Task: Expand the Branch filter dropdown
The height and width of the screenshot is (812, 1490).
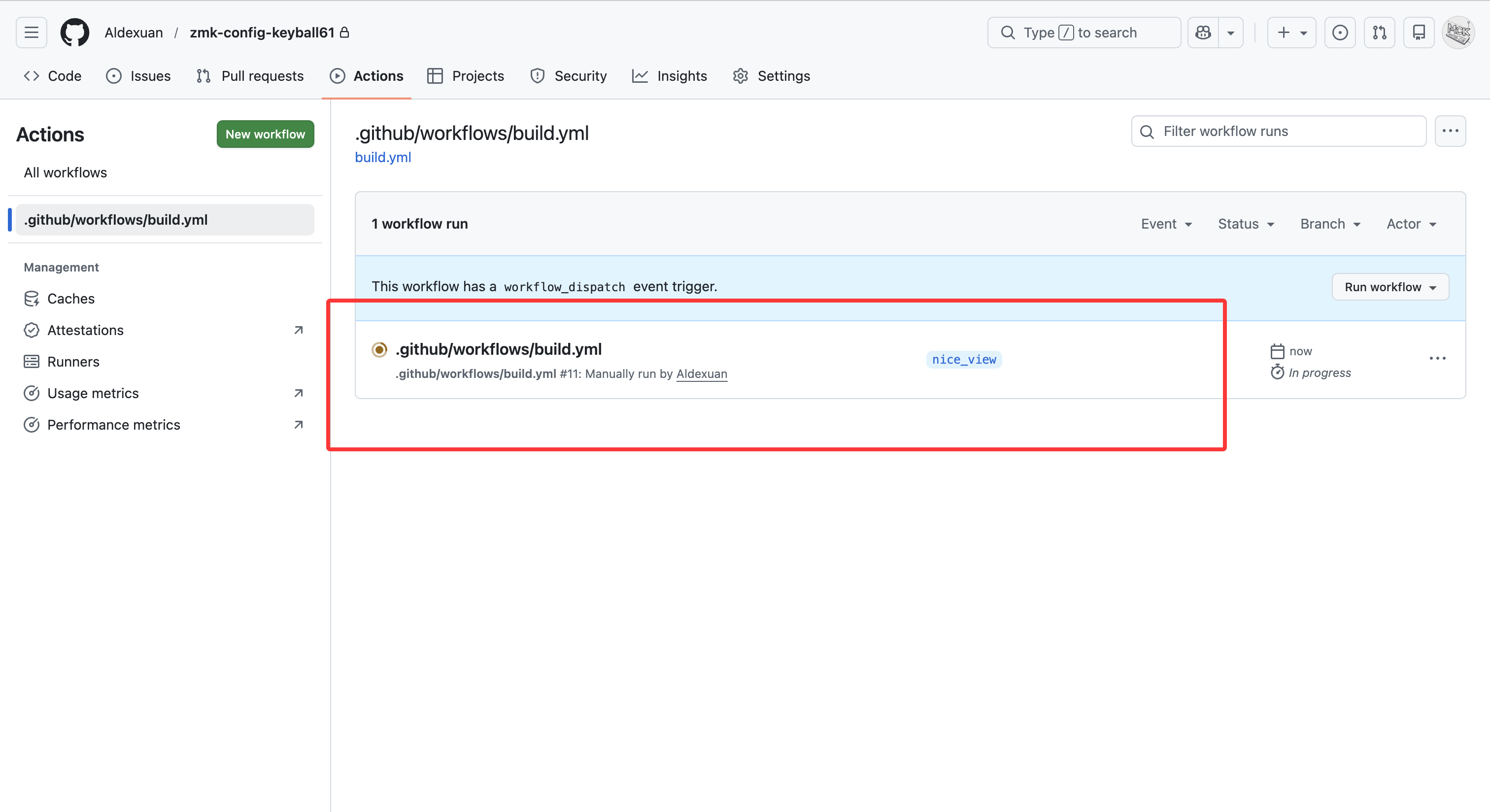Action: point(1330,224)
